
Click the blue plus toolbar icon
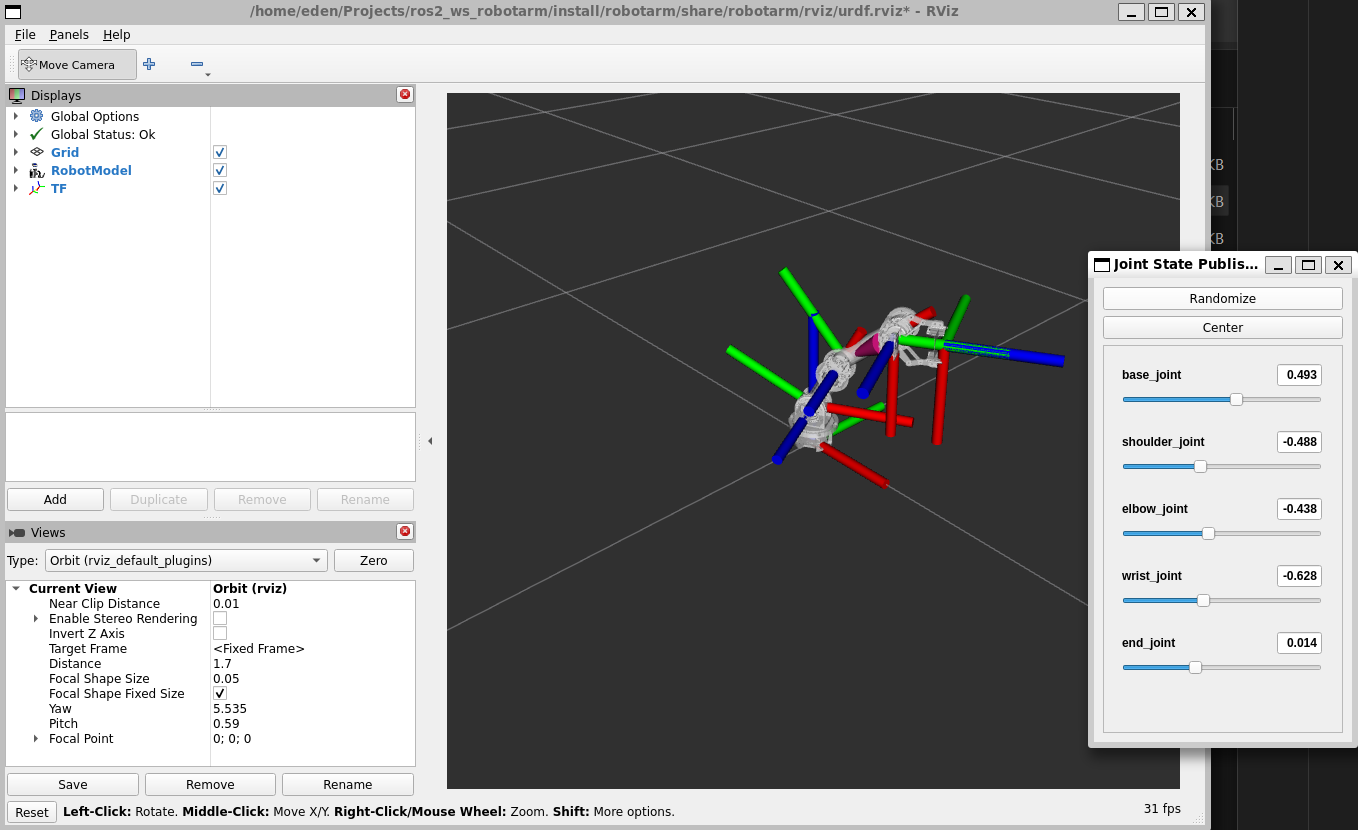pos(149,64)
